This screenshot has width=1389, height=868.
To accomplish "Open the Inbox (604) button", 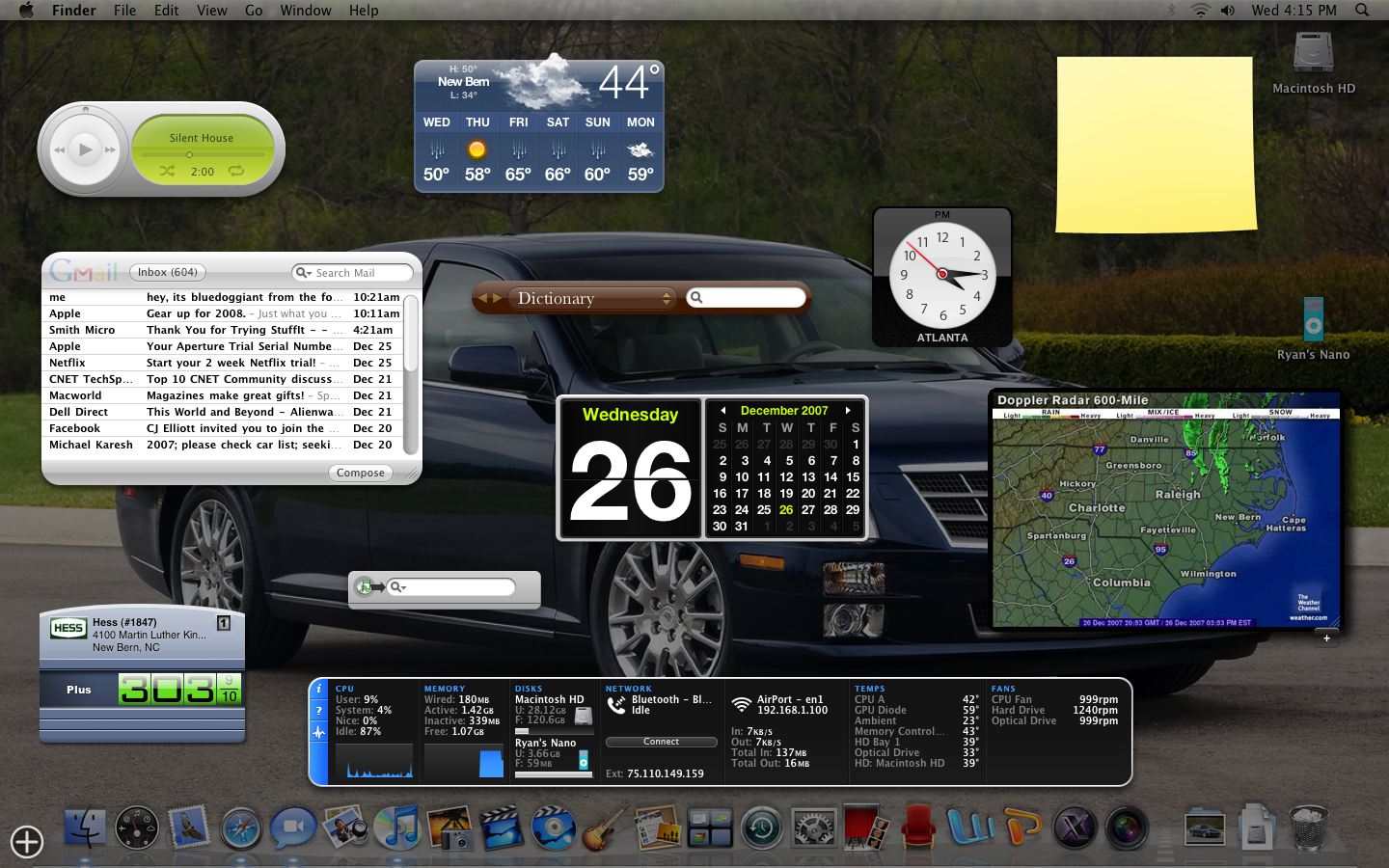I will [168, 272].
